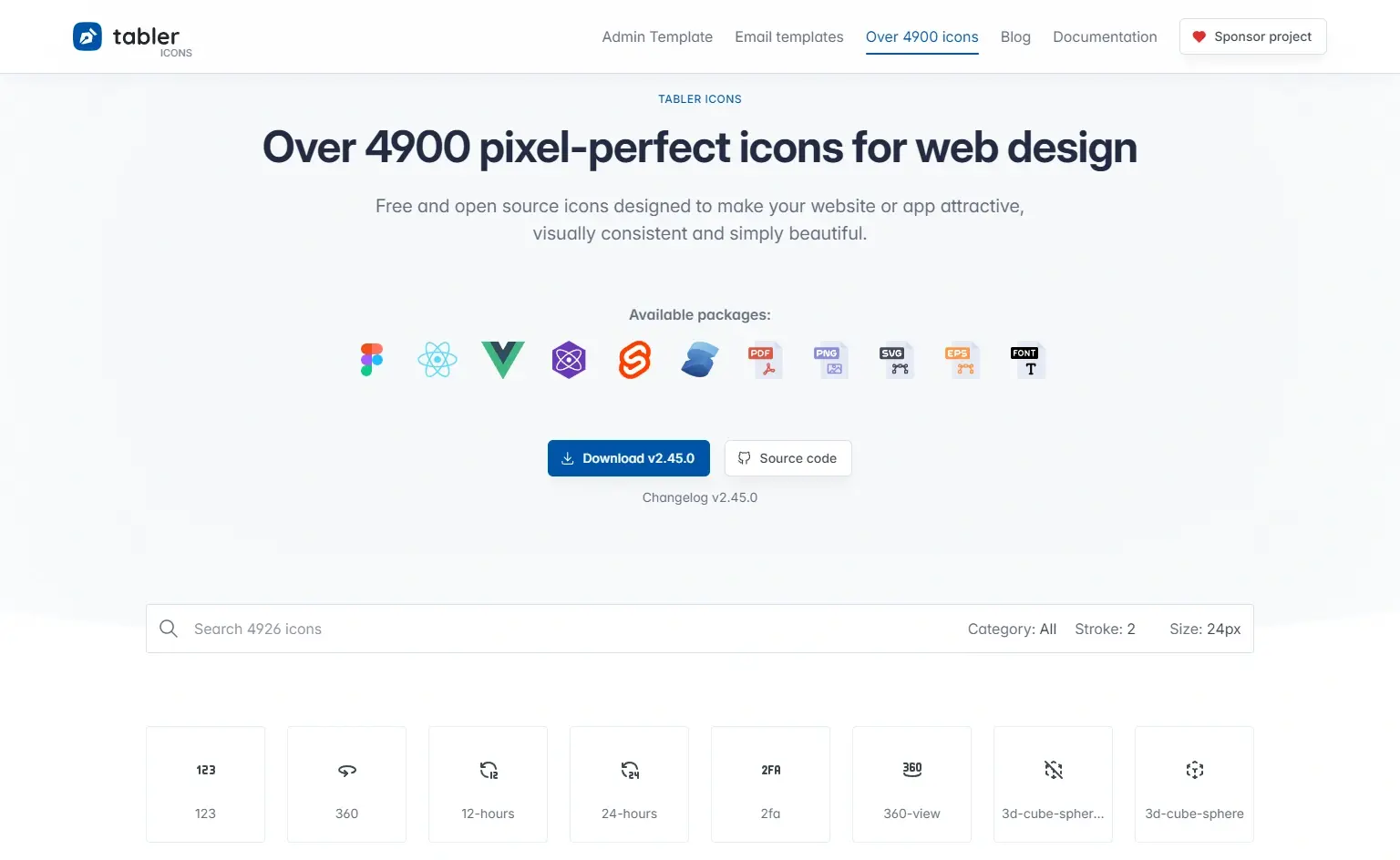The width and height of the screenshot is (1400, 860).
Task: Choose the PNG file format icon
Action: point(831,360)
